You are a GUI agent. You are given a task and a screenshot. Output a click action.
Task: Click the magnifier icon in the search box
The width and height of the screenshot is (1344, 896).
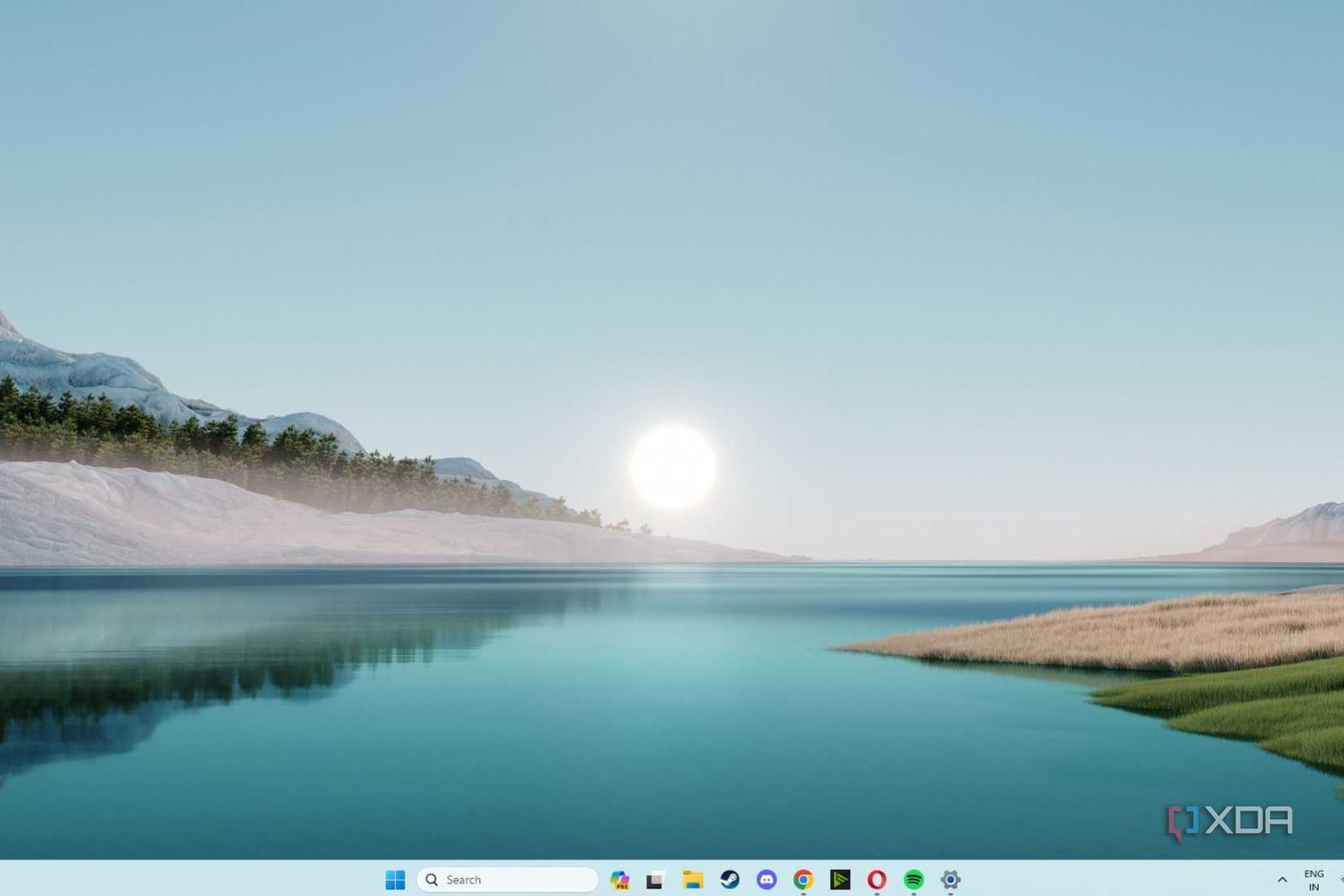[x=432, y=880]
